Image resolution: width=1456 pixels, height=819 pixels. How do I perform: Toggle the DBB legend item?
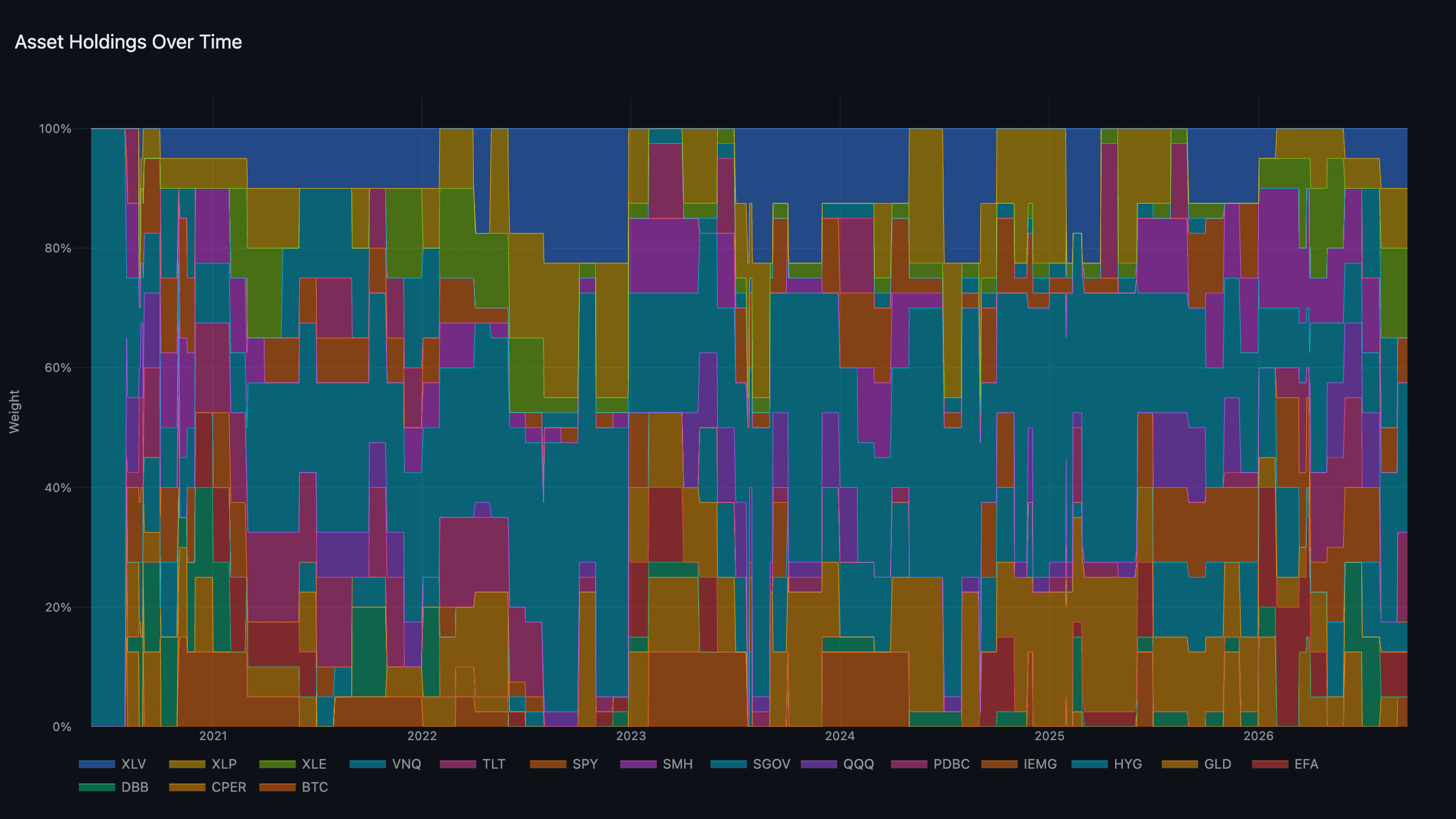(114, 787)
